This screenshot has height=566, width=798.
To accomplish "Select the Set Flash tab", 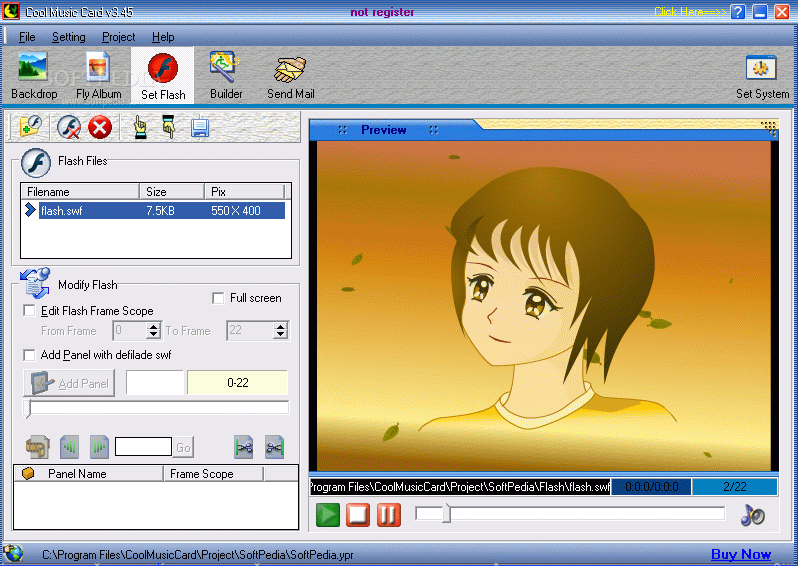I will 163,76.
